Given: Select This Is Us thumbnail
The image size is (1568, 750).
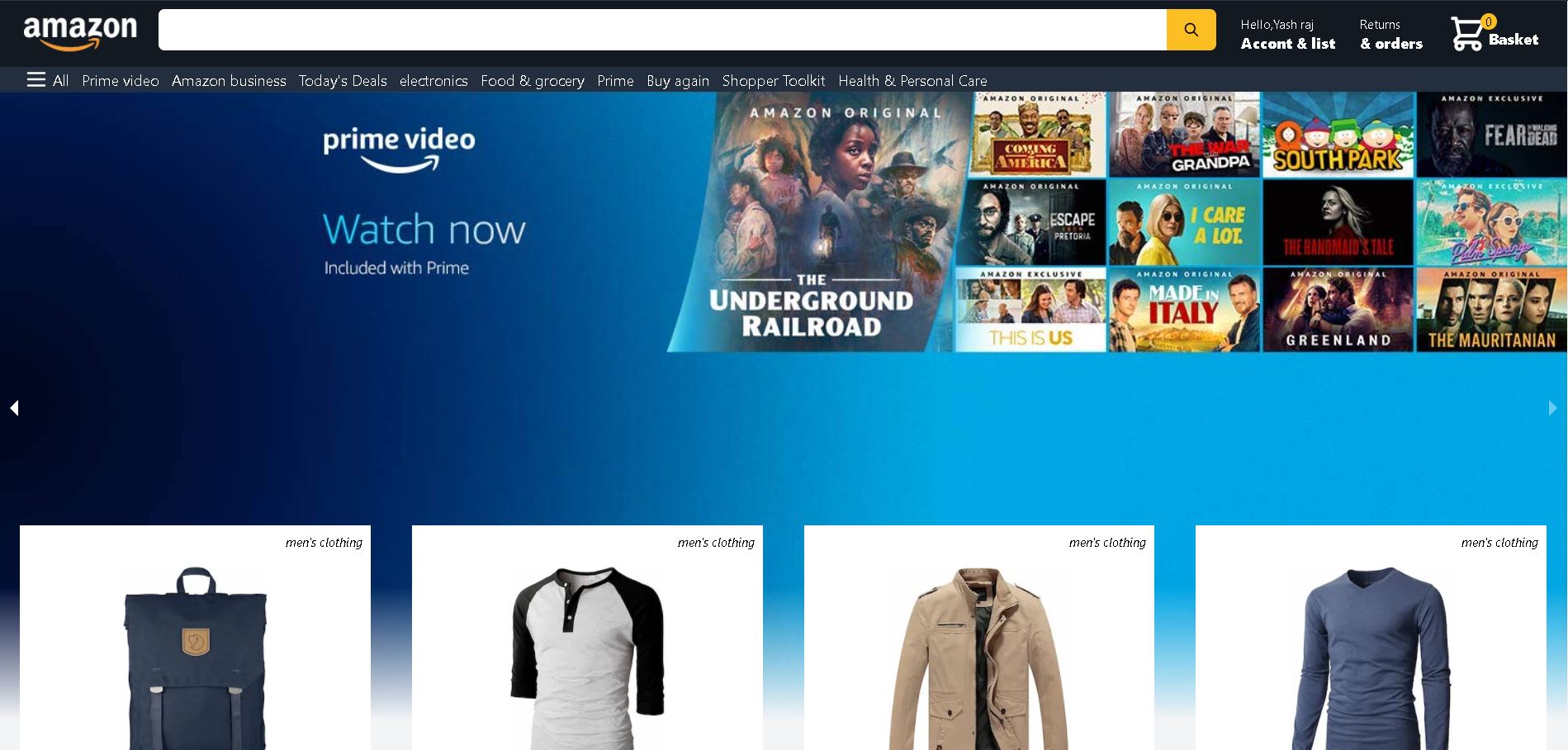Looking at the screenshot, I should (x=1030, y=310).
